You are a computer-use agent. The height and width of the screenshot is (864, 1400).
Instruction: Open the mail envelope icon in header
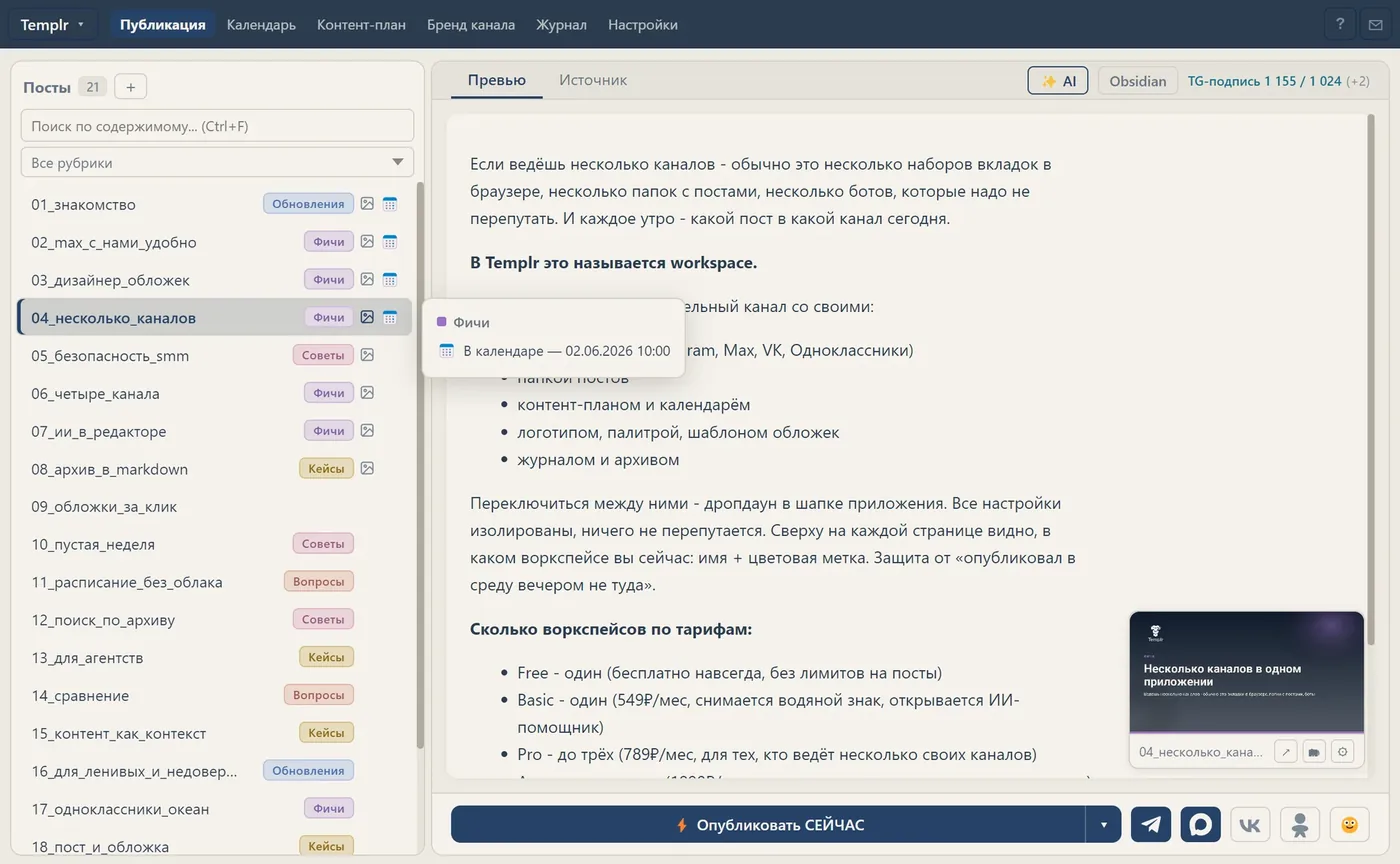tap(1375, 24)
